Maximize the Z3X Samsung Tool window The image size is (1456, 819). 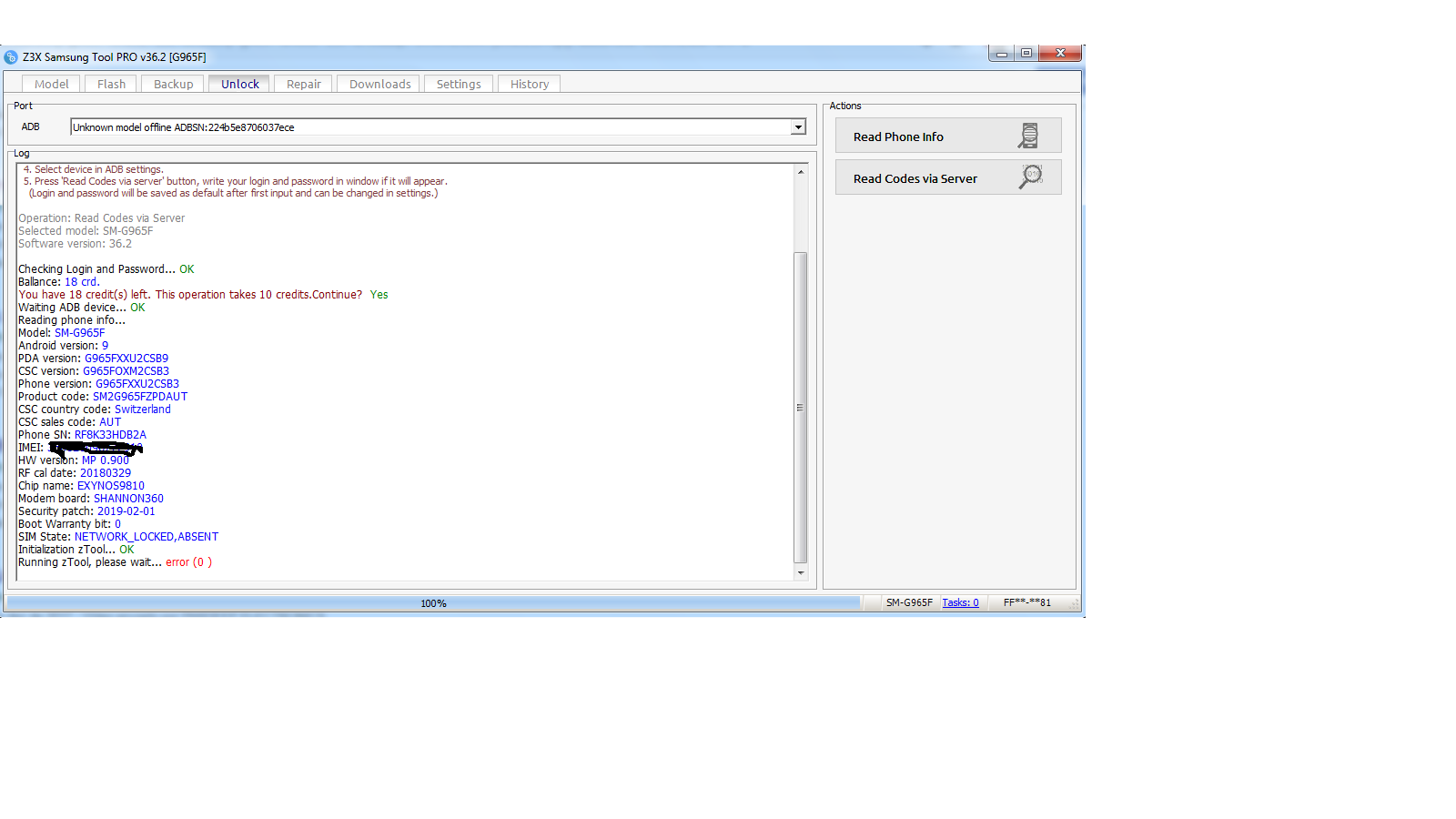[x=1026, y=54]
